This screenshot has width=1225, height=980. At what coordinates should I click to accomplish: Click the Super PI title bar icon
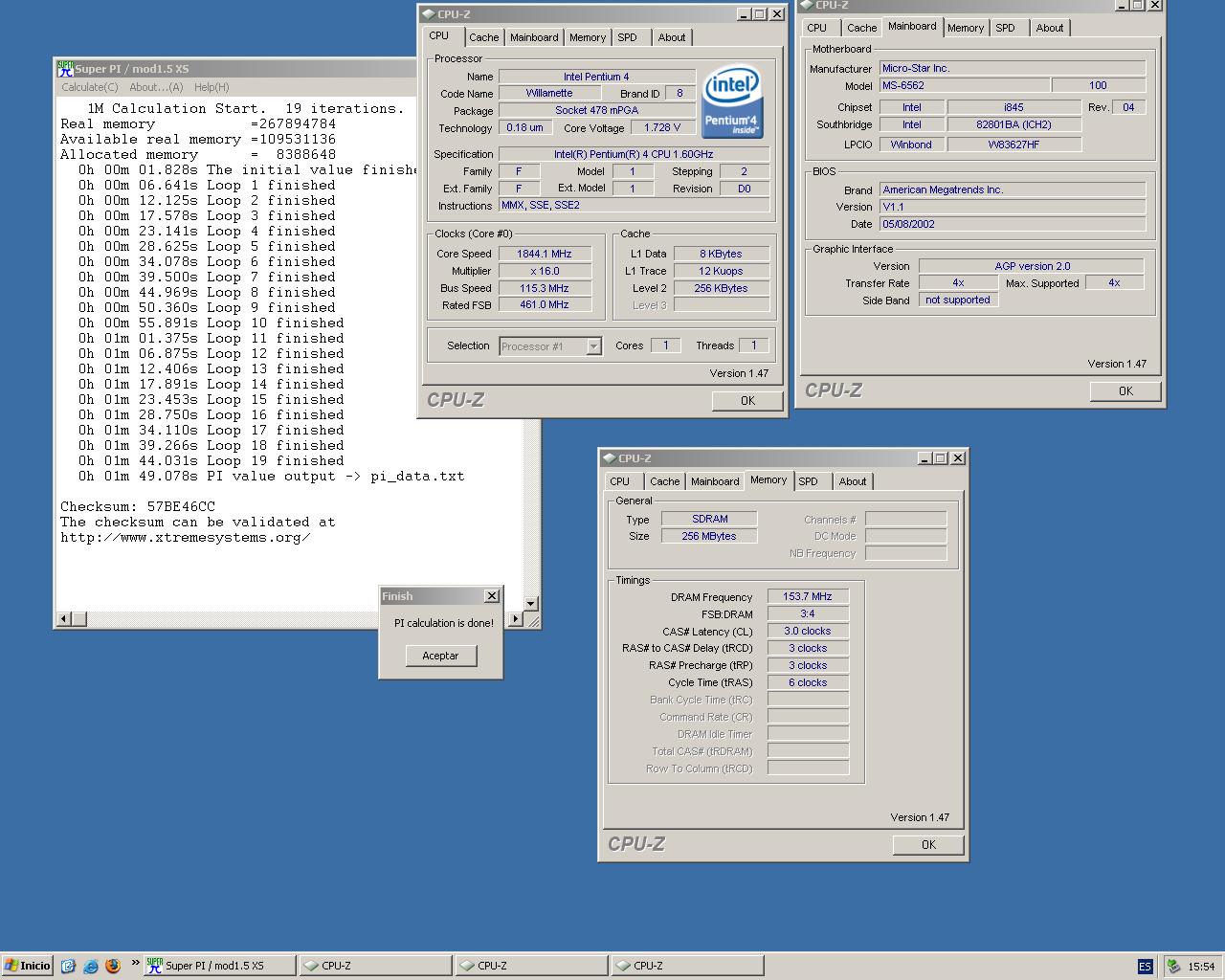(65, 69)
